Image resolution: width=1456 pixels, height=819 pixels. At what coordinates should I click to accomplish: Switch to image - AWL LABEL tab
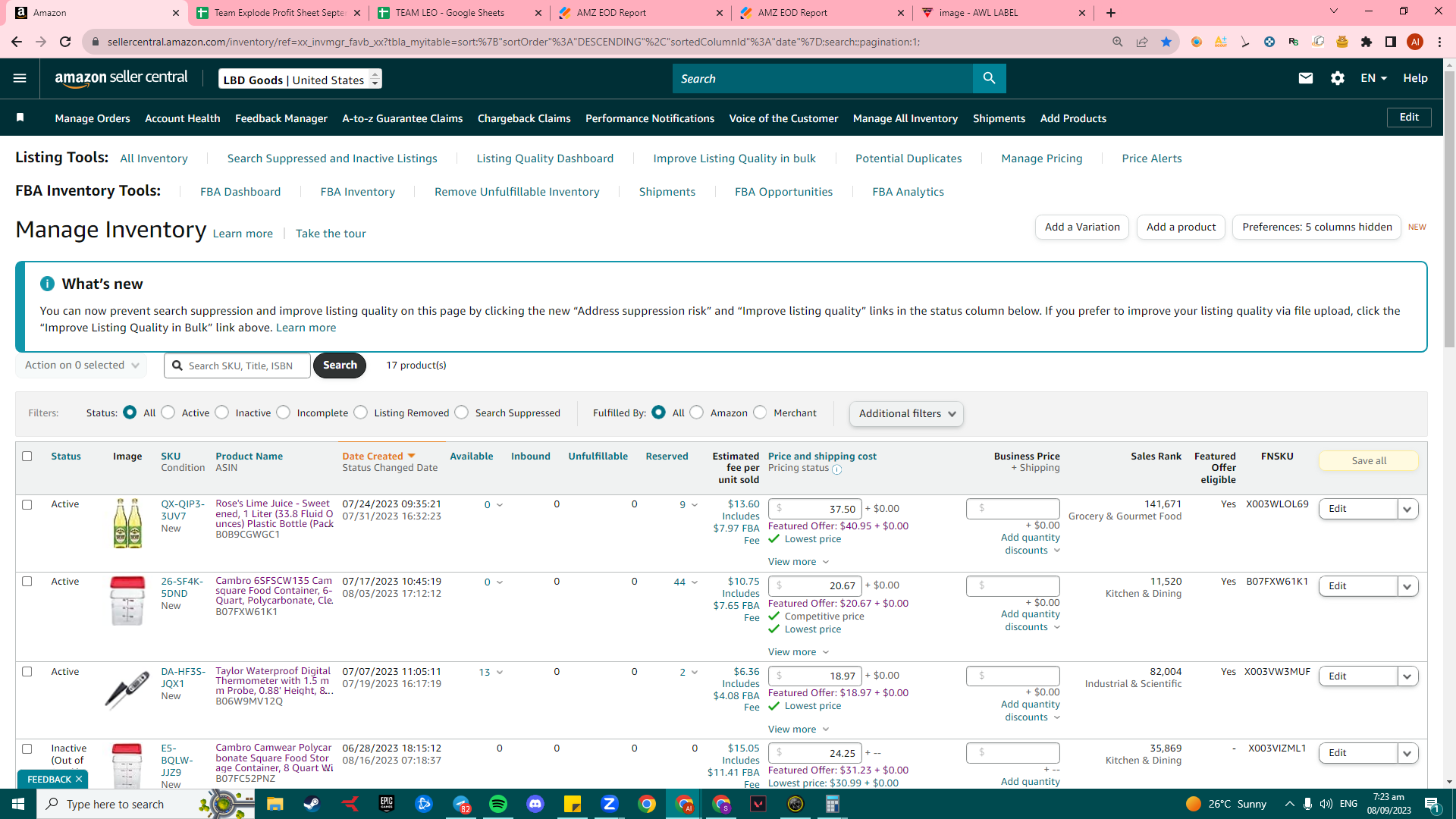(1004, 13)
